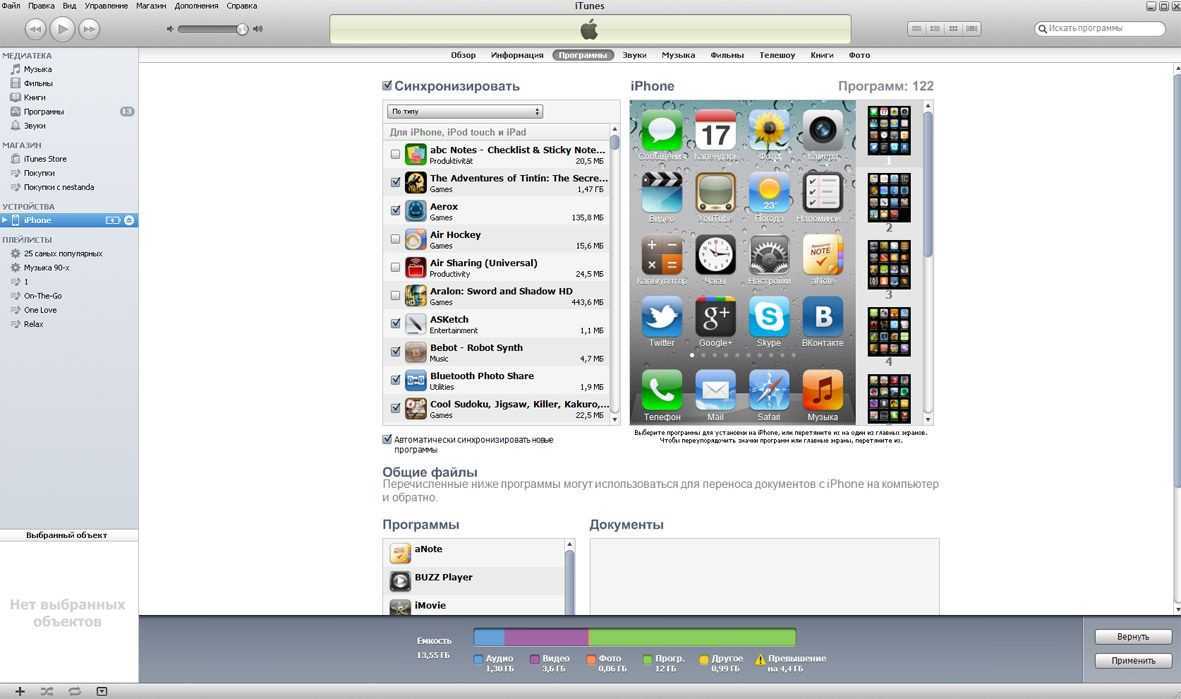The width and height of the screenshot is (1181, 699).
Task: Uncheck the Синхронизировать checkbox
Action: coord(387,86)
